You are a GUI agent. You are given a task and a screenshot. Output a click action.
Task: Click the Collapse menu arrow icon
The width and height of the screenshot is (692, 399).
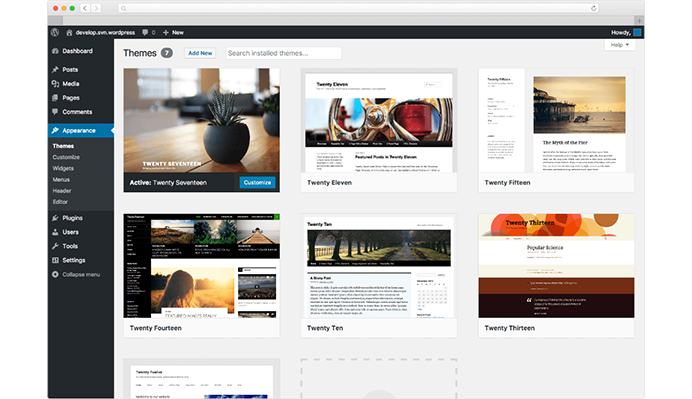pyautogui.click(x=55, y=274)
